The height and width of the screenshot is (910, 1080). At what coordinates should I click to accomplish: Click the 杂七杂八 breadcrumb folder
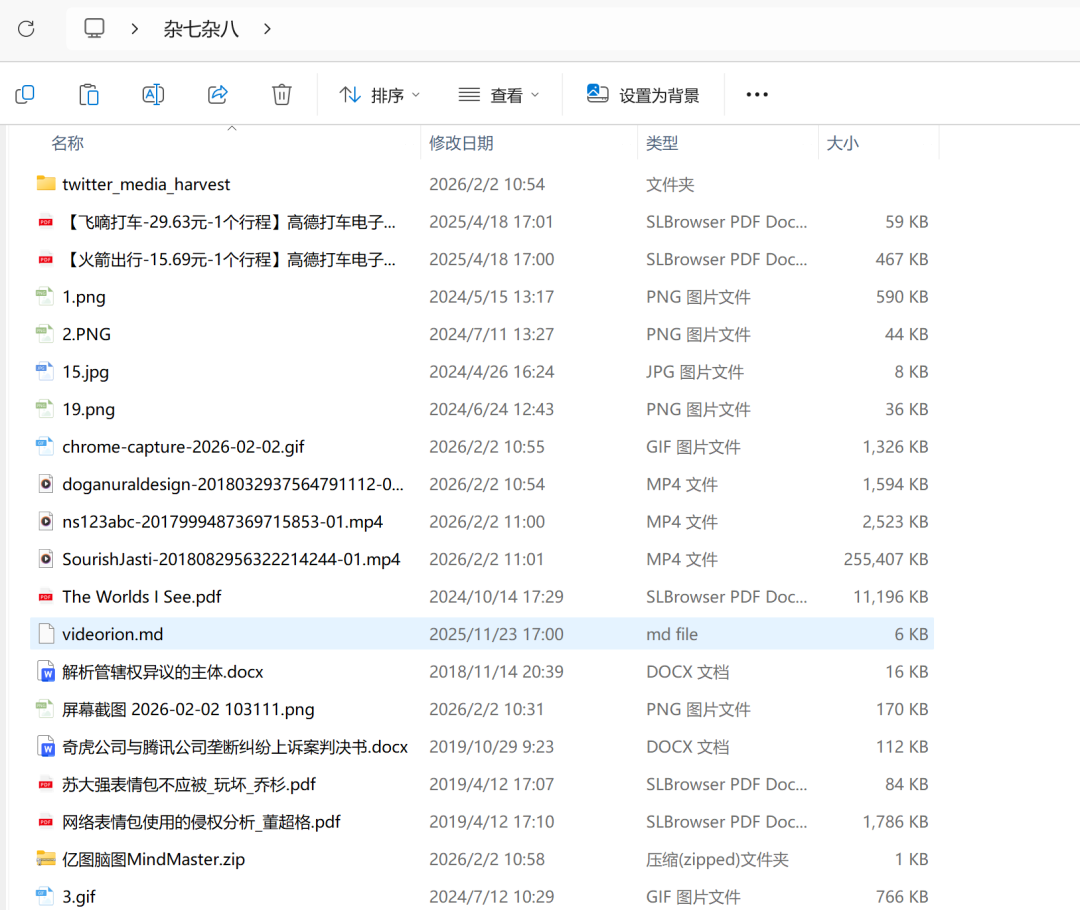point(201,29)
